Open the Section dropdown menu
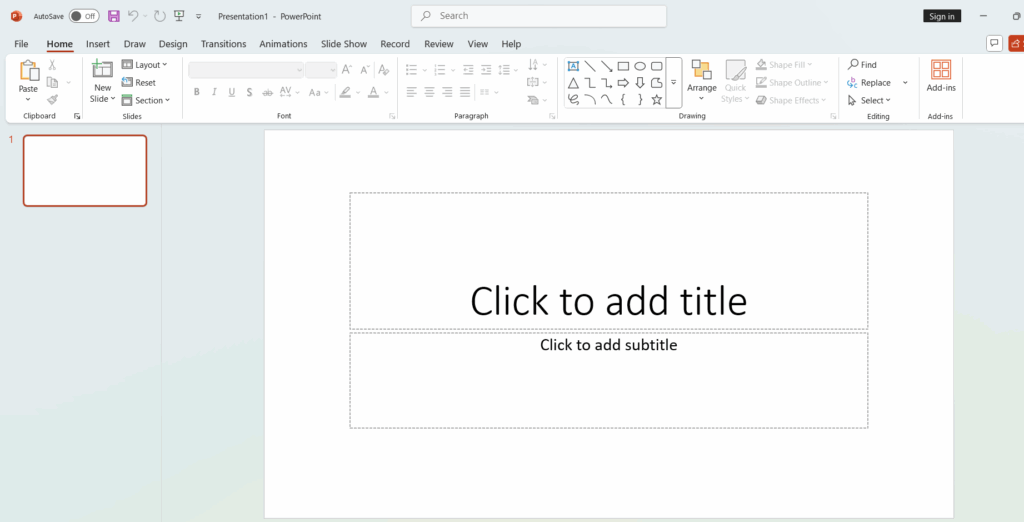Image resolution: width=1024 pixels, height=522 pixels. click(146, 100)
